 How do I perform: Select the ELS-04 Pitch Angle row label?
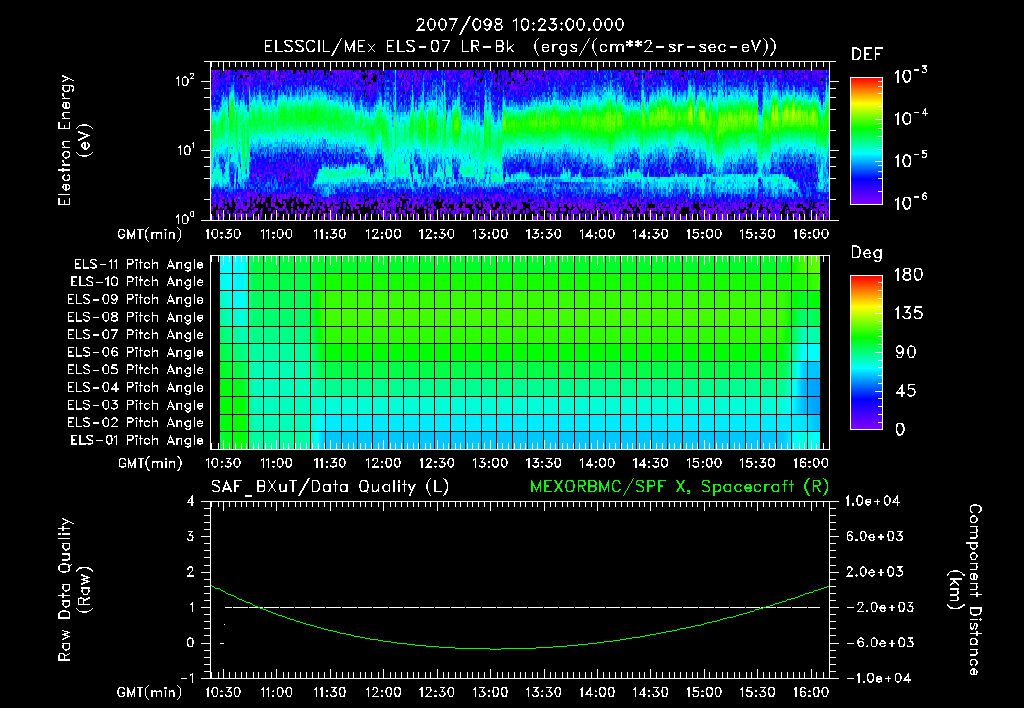136,388
